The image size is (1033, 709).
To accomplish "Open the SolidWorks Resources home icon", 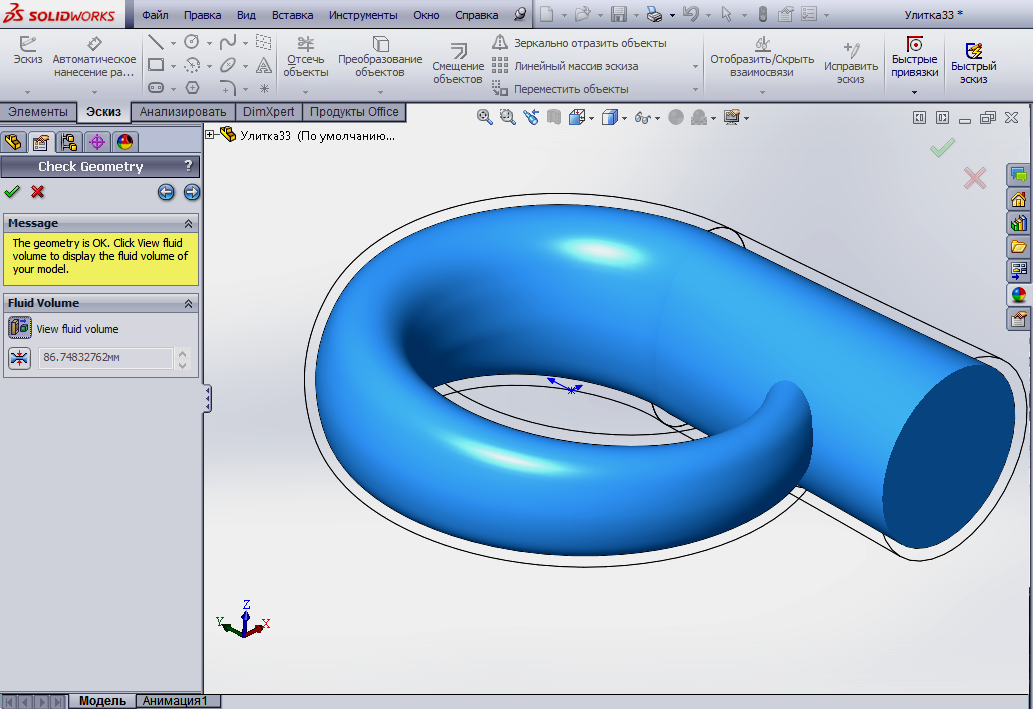I will (1019, 199).
